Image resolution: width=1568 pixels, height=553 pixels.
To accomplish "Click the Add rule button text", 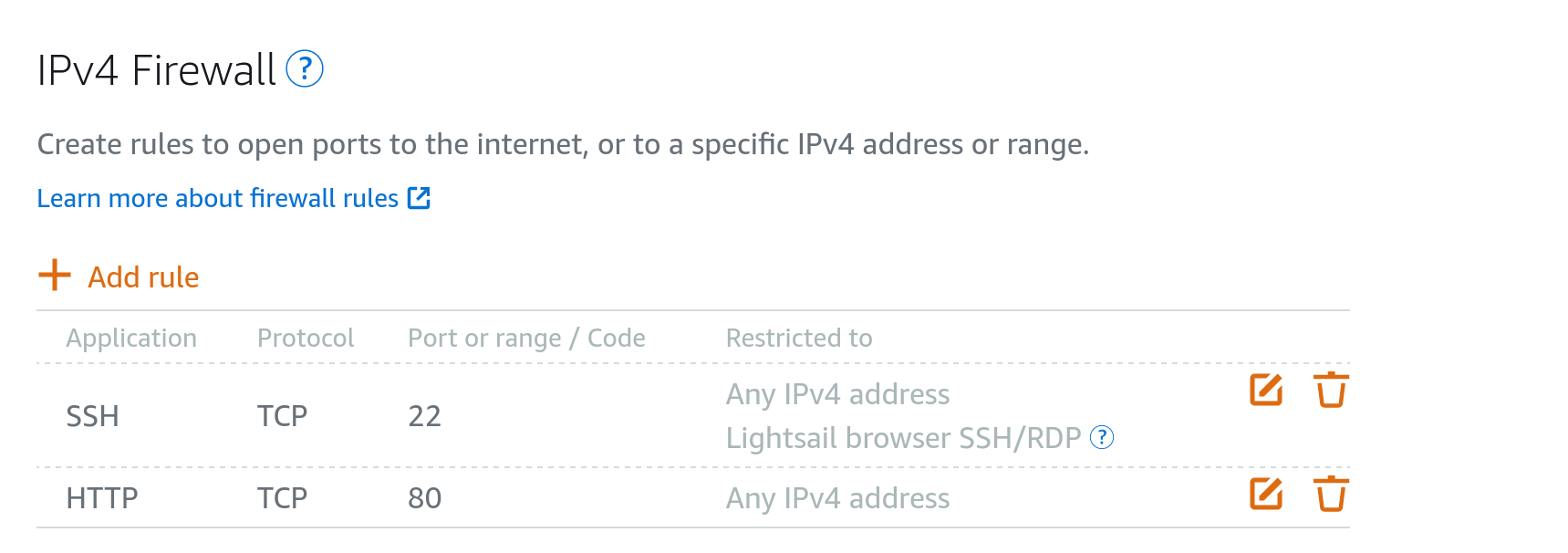I will pyautogui.click(x=143, y=277).
